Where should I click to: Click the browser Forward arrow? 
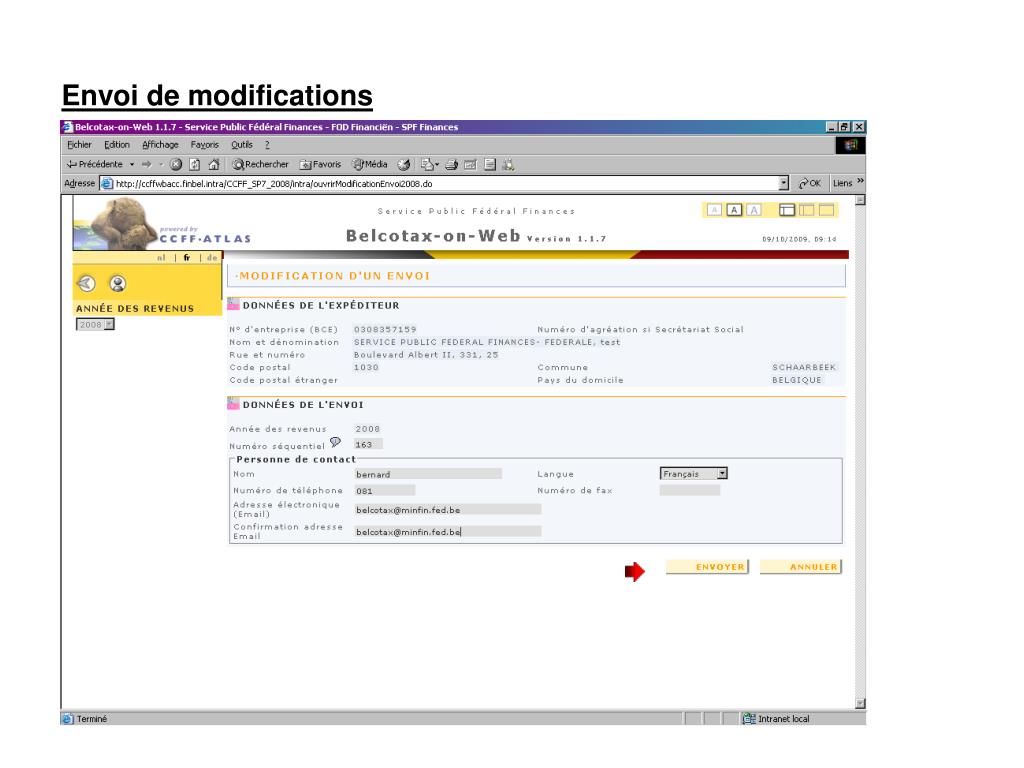pyautogui.click(x=146, y=165)
